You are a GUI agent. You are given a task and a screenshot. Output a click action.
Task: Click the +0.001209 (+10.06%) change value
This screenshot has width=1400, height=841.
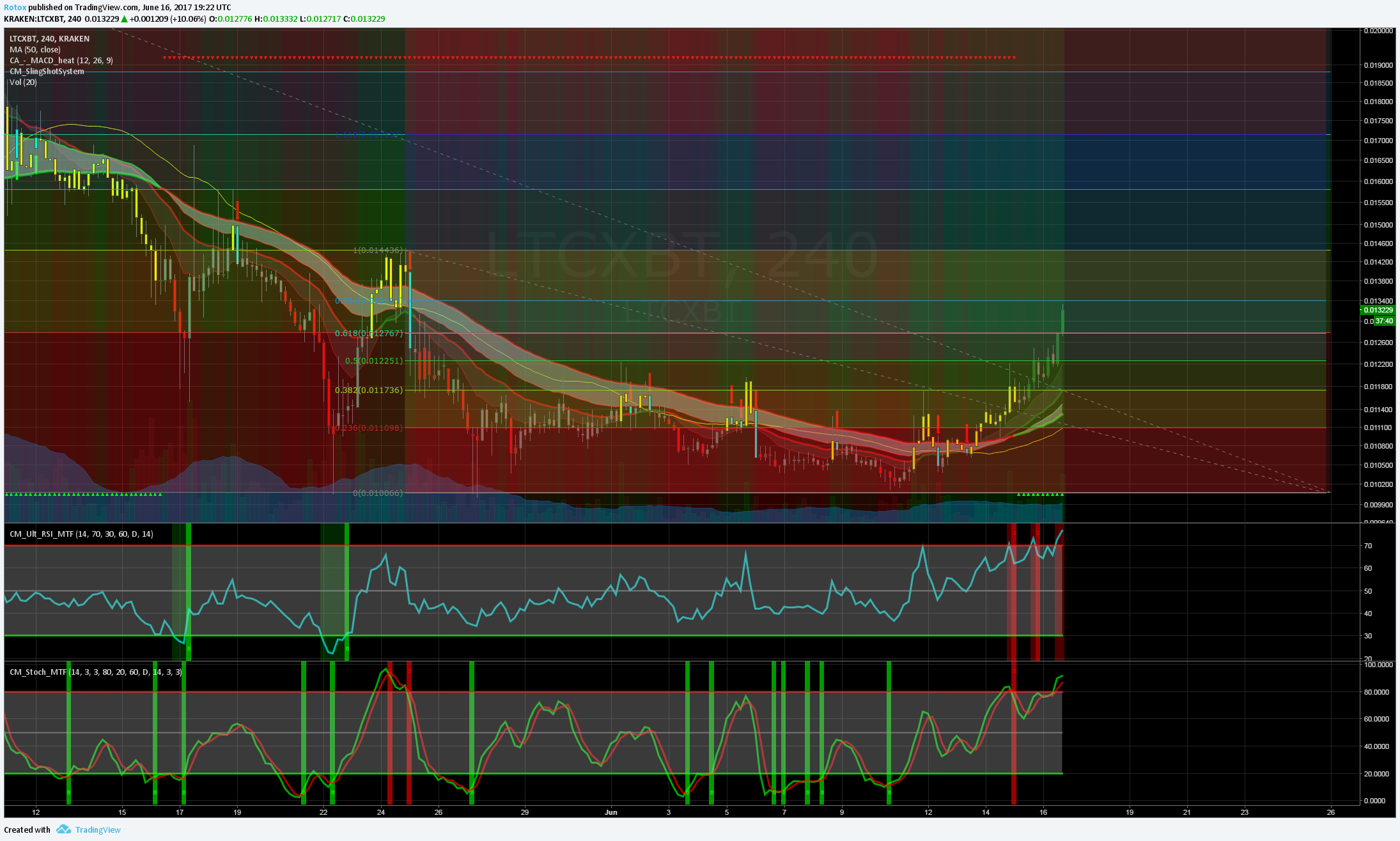coord(167,19)
